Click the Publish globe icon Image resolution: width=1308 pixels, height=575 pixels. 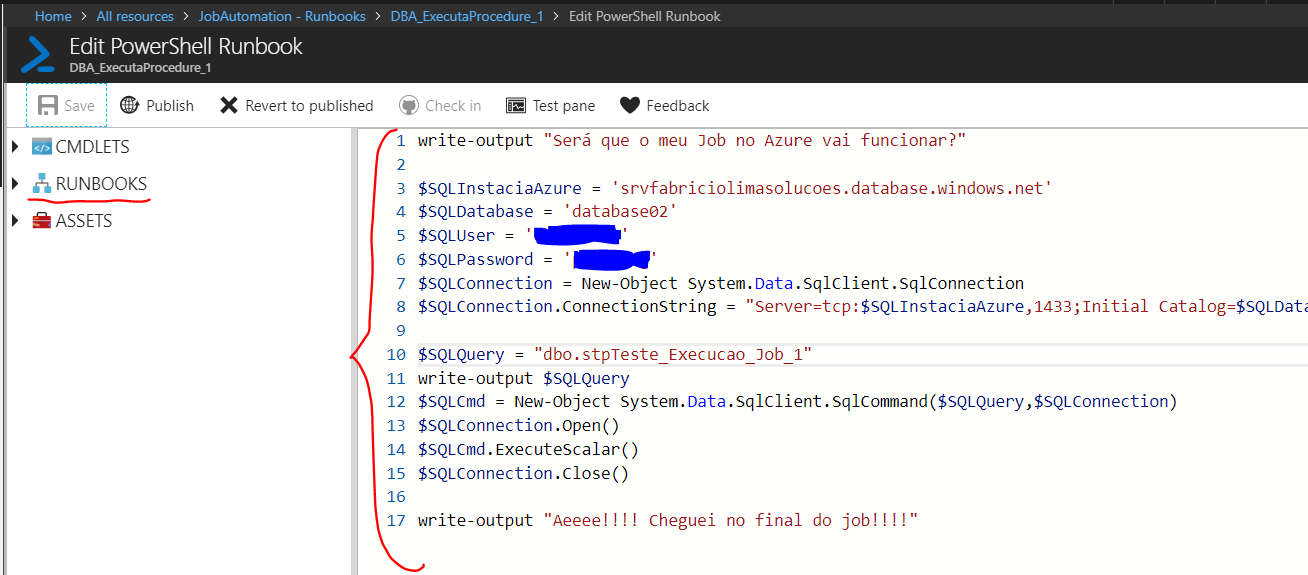129,105
